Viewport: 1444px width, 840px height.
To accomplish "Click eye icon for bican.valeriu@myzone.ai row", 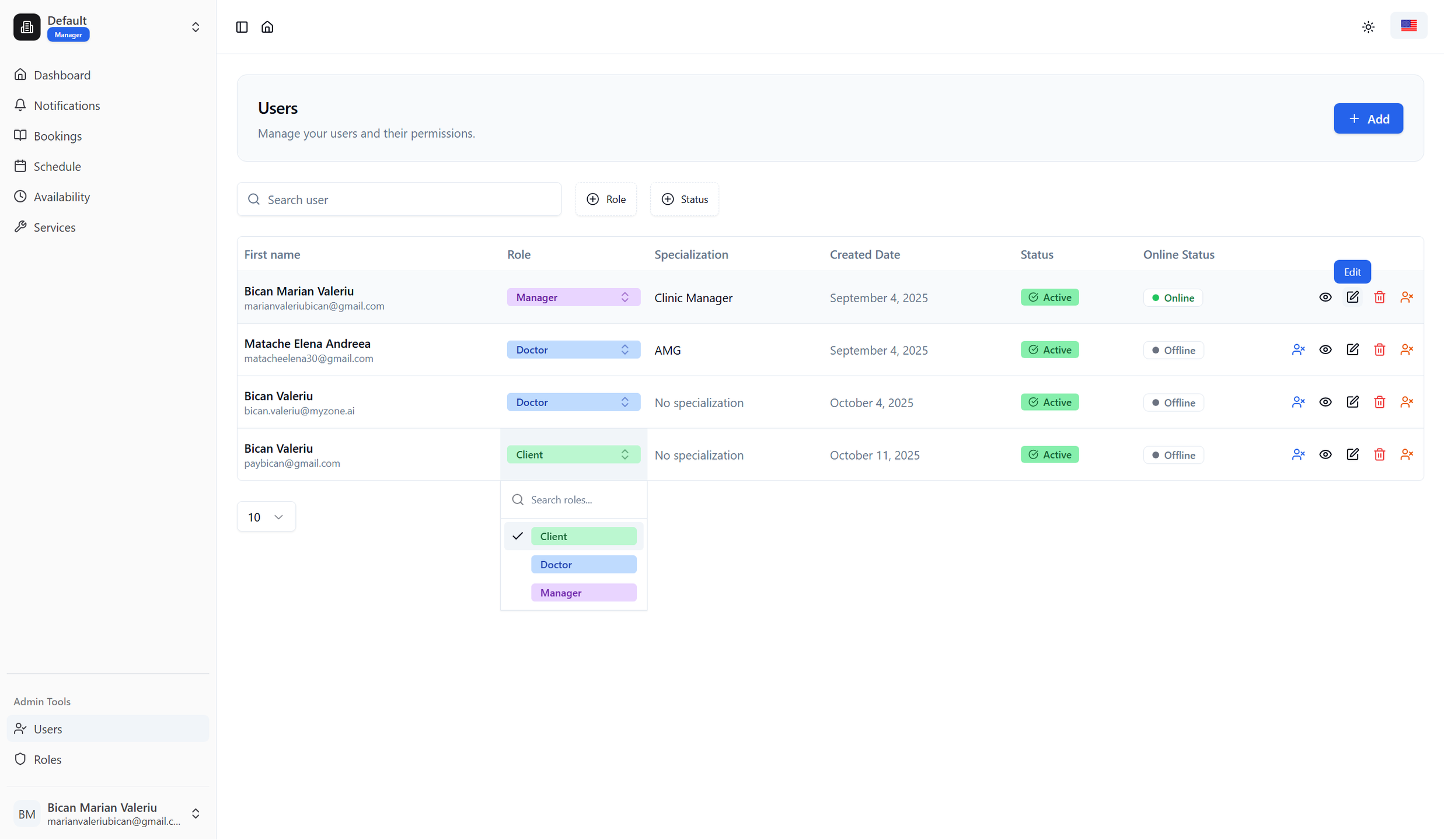I will (1326, 402).
